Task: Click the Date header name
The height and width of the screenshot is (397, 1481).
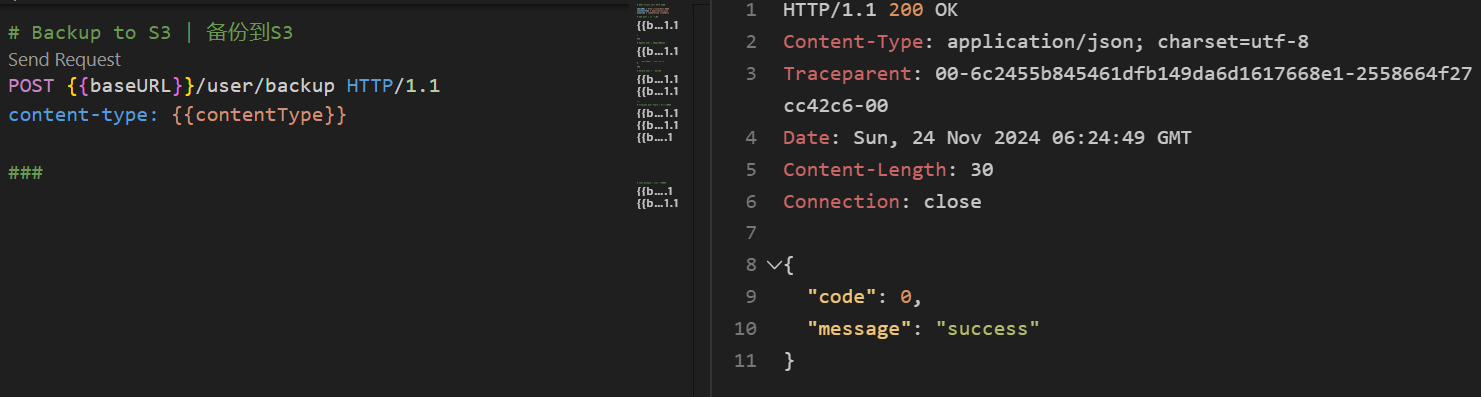Action: coord(806,138)
